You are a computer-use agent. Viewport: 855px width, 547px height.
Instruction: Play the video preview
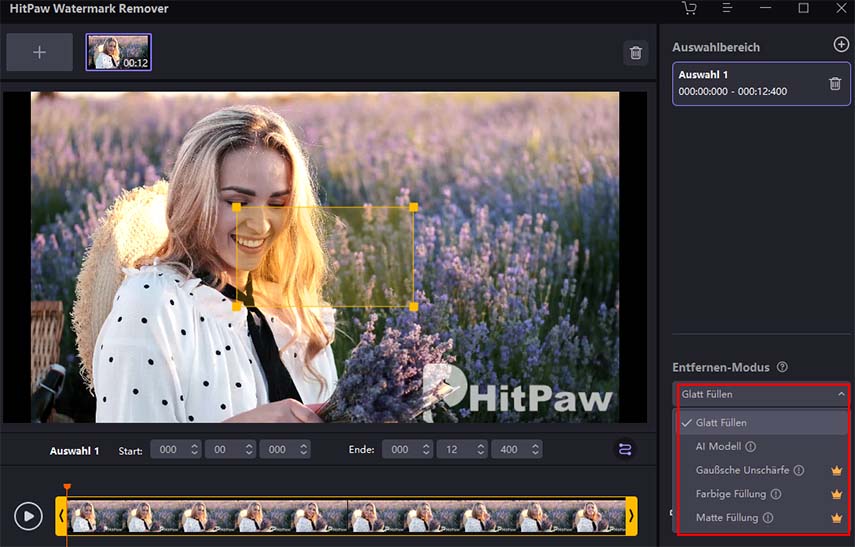coord(28,516)
